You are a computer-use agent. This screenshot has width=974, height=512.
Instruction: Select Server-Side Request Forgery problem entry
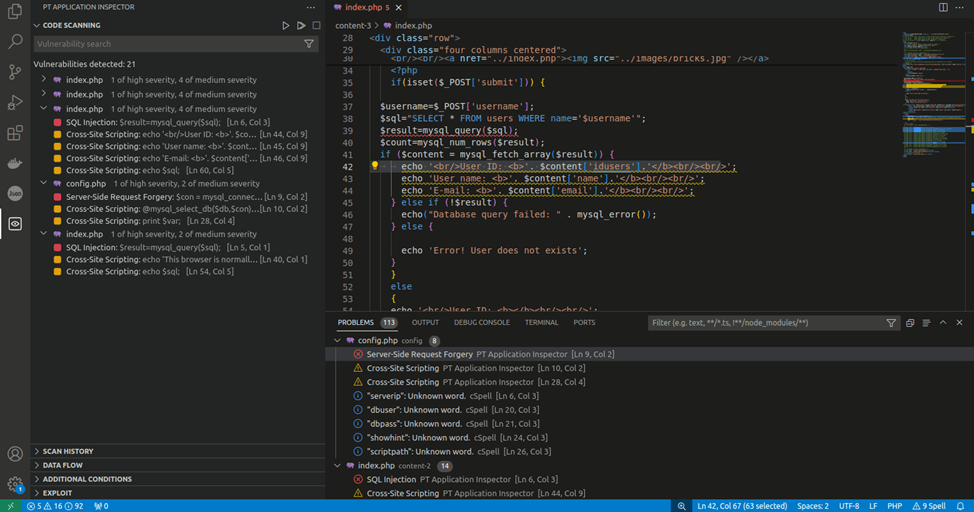419,354
